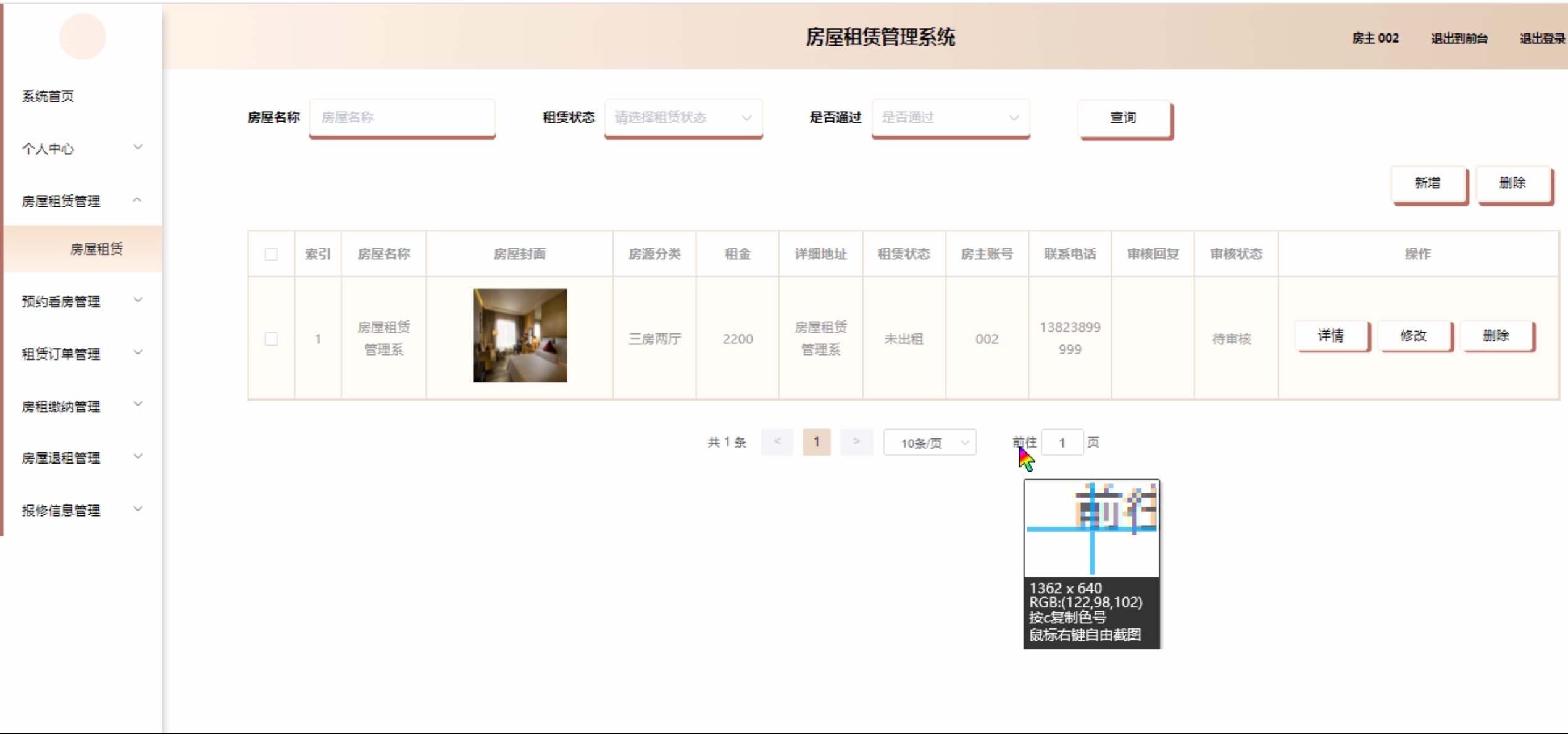Click the round avatar logo in sidebar
Screen dimensions: 1568x734
tap(82, 37)
